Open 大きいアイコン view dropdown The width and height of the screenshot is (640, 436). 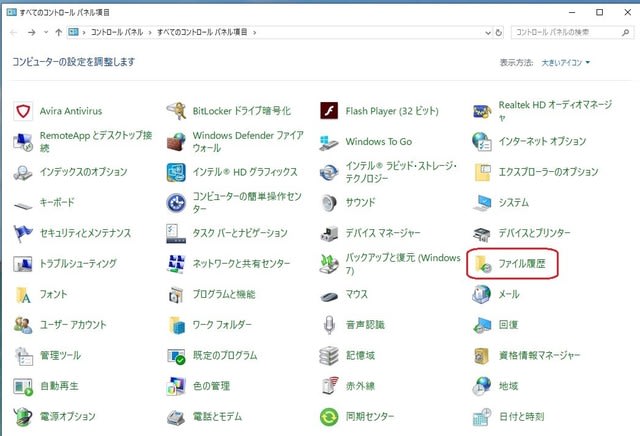pyautogui.click(x=566, y=63)
